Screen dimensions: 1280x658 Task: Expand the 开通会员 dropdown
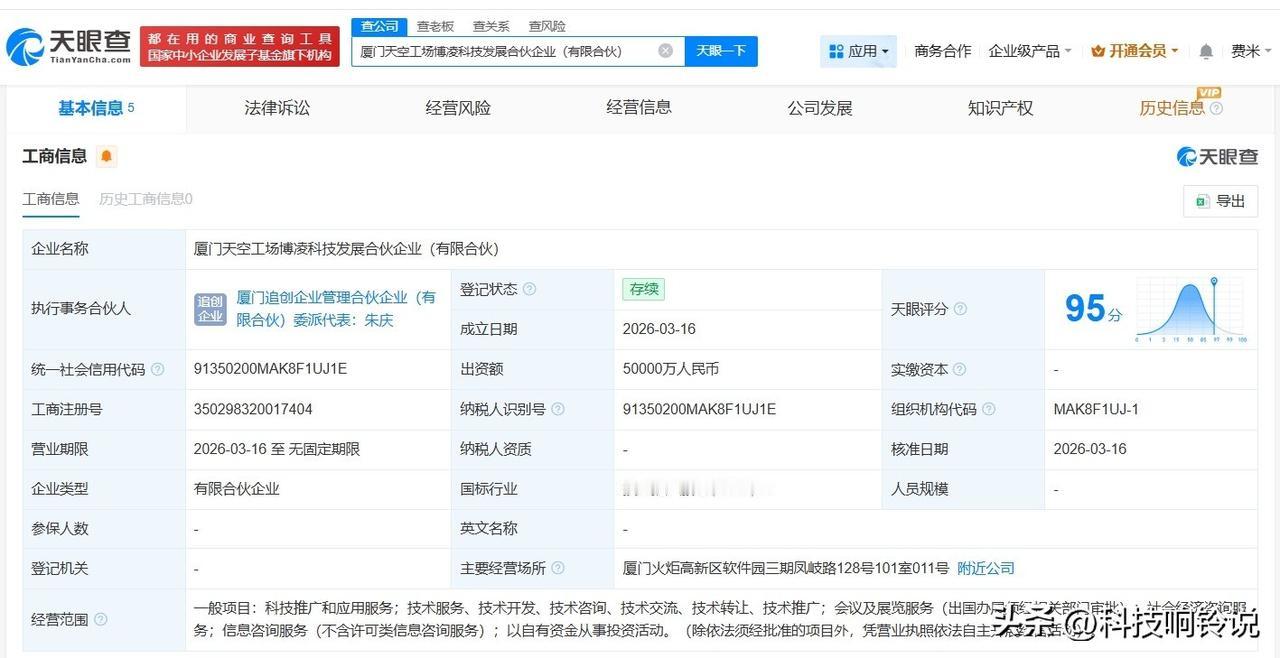click(1135, 51)
